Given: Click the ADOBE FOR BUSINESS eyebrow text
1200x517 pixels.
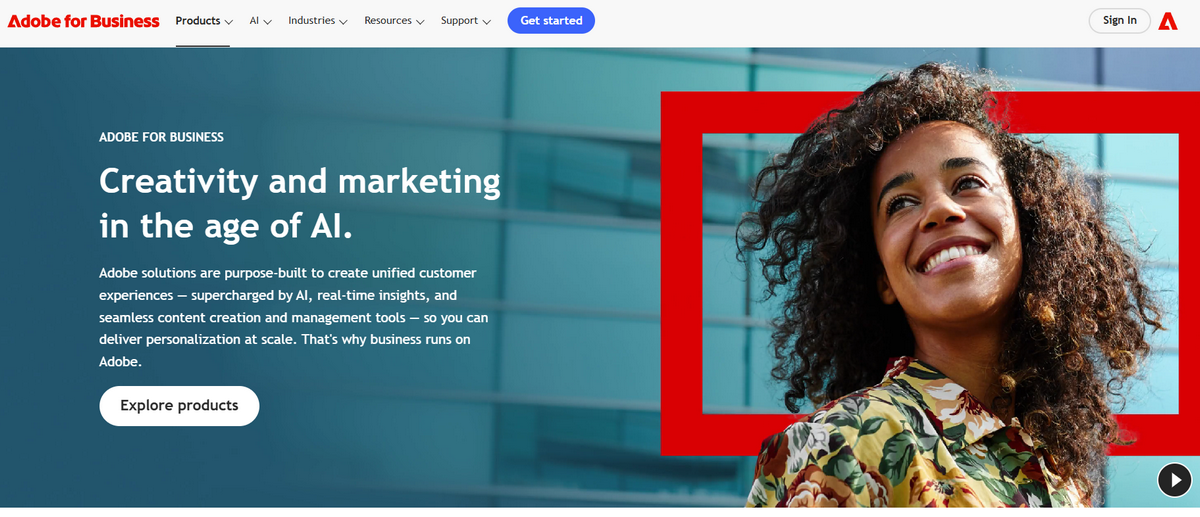Looking at the screenshot, I should 161,137.
